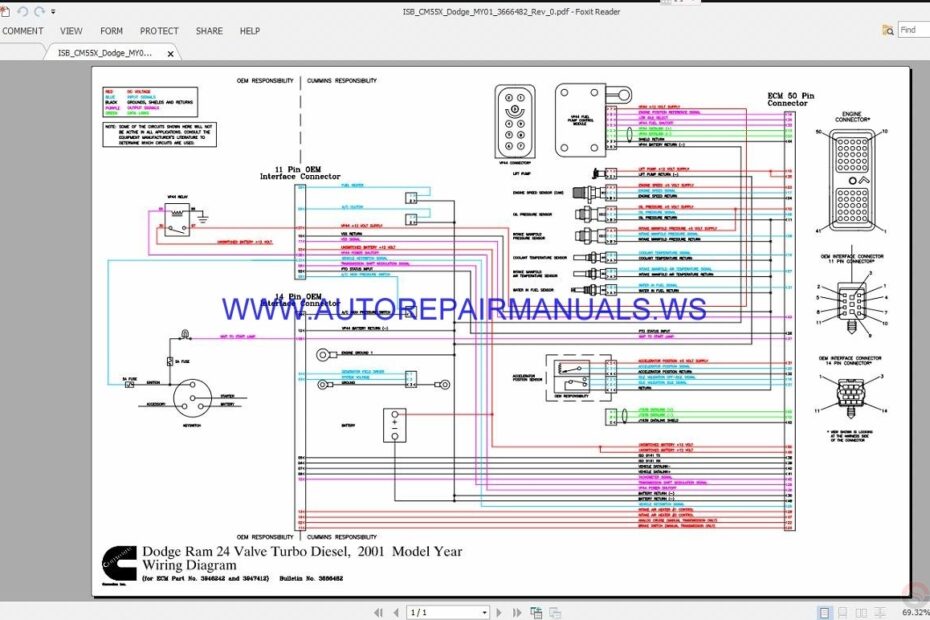Toggle facing pages view mode
930x620 pixels.
(x=861, y=611)
